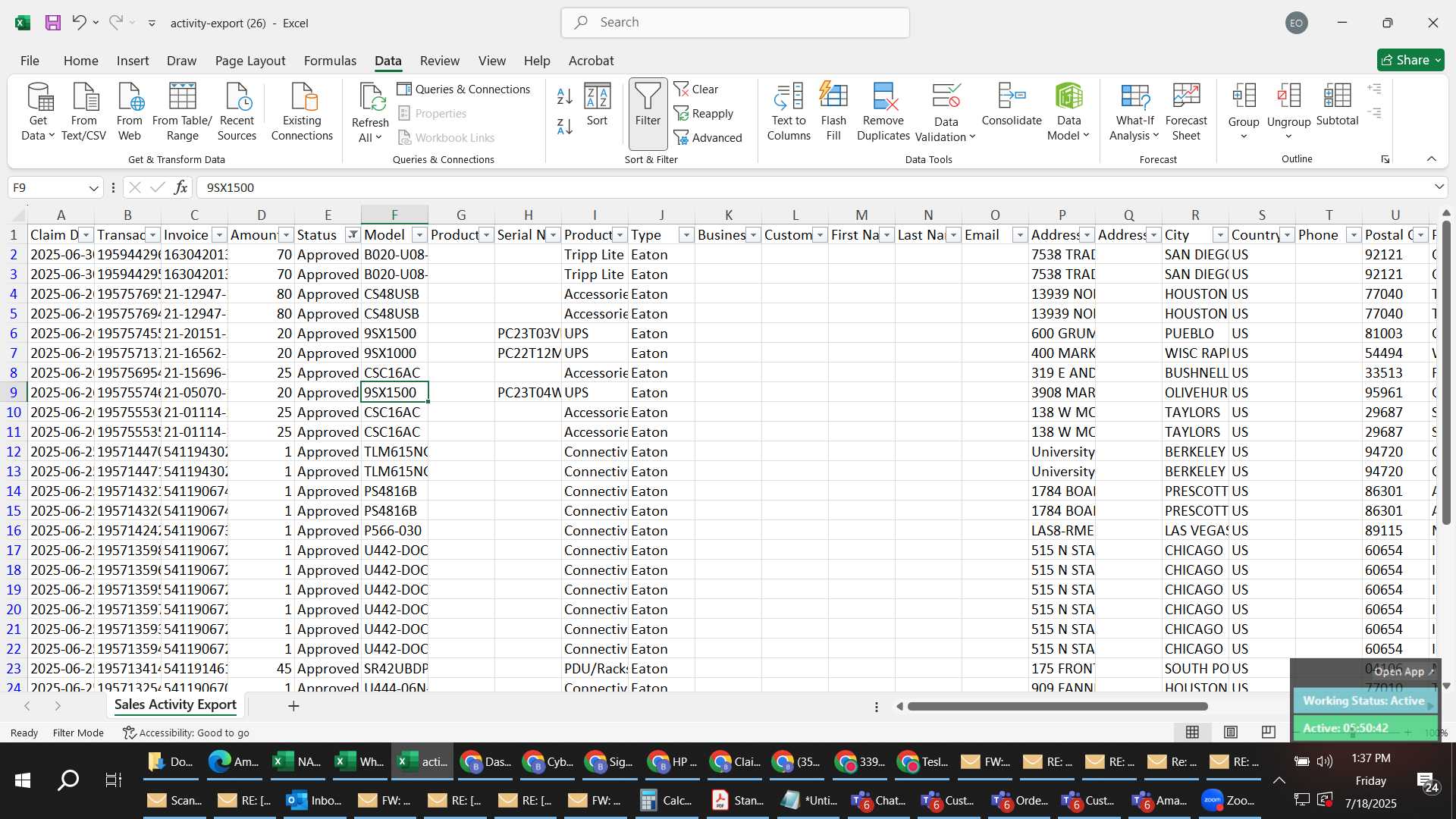The width and height of the screenshot is (1456, 819).
Task: Open the Status column filter dropdown
Action: pyautogui.click(x=353, y=235)
